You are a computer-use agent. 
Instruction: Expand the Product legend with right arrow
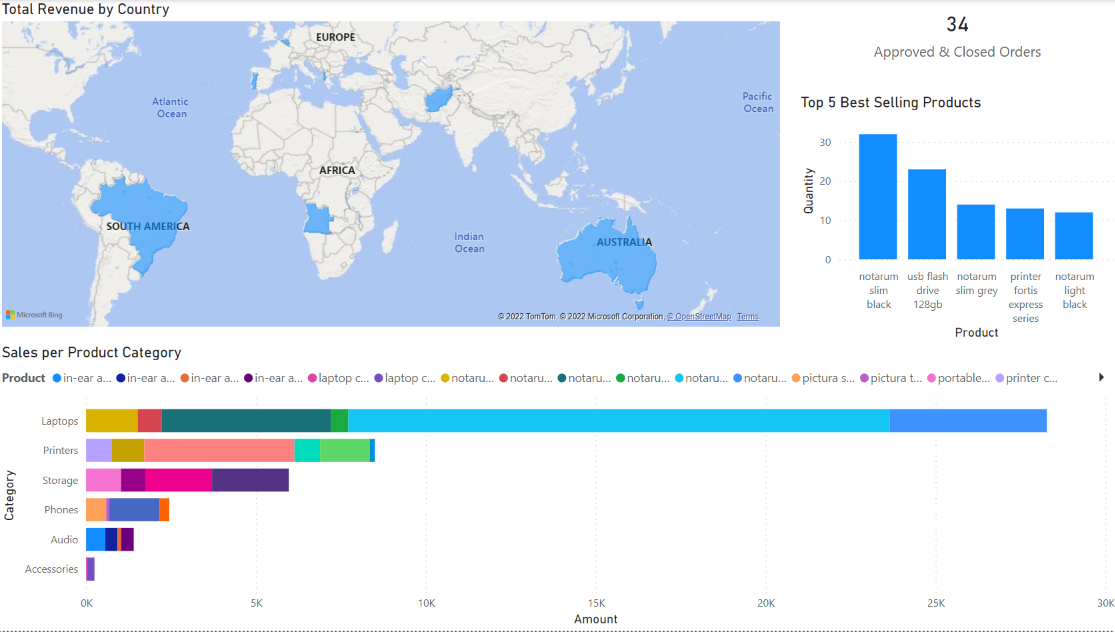(1101, 378)
